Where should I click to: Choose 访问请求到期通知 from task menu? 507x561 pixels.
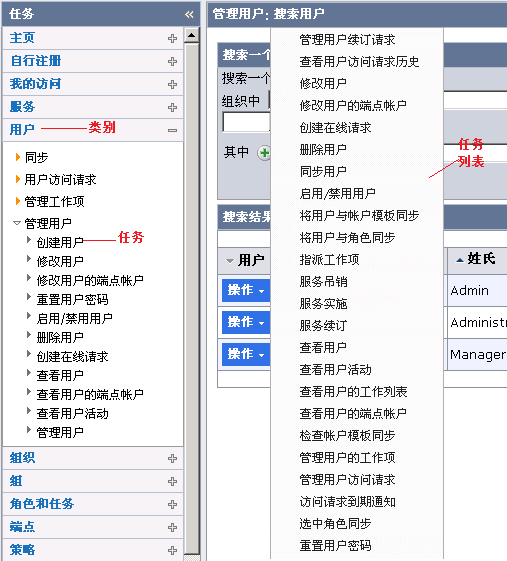point(347,502)
